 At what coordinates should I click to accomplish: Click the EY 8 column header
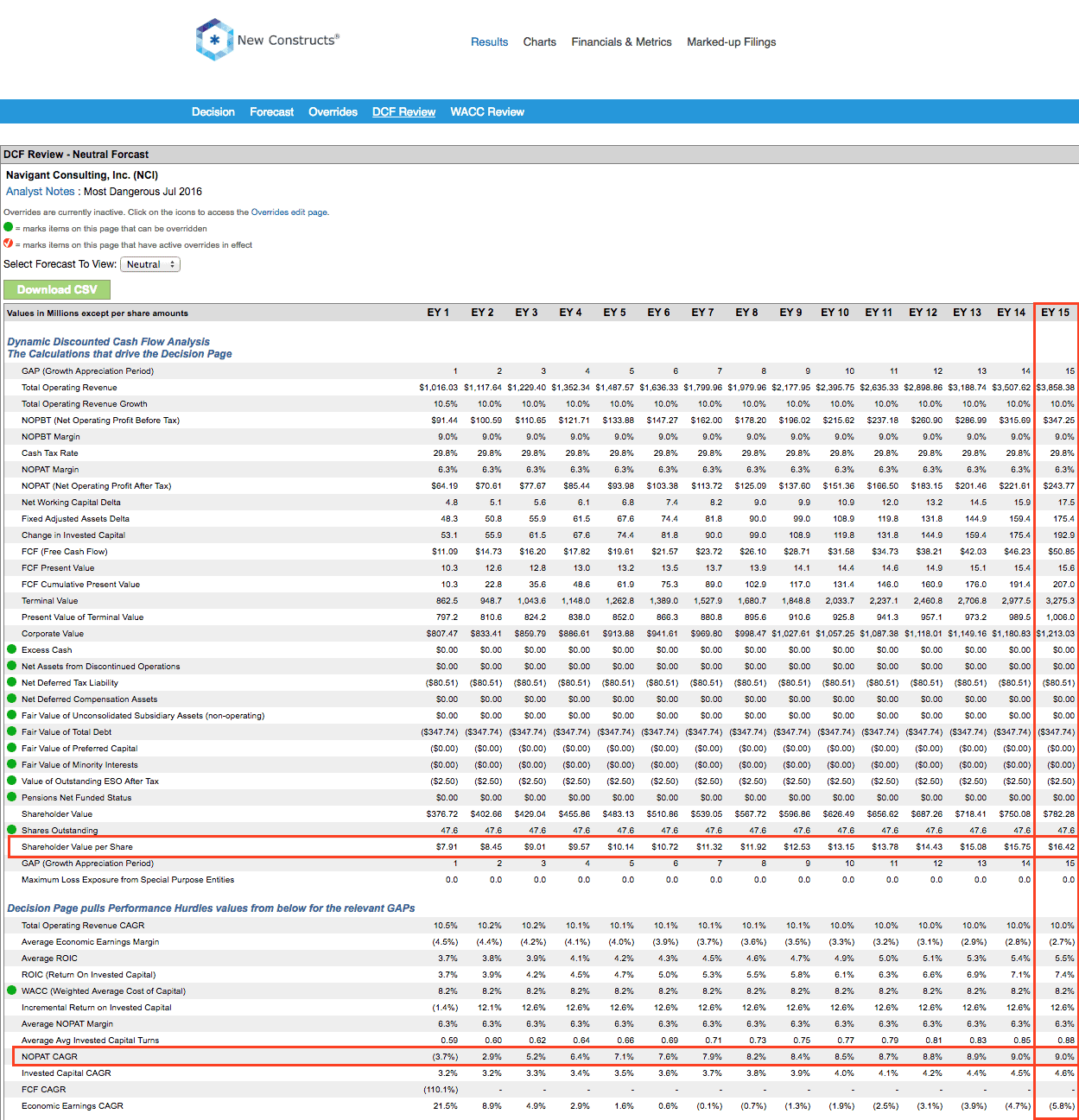(746, 313)
